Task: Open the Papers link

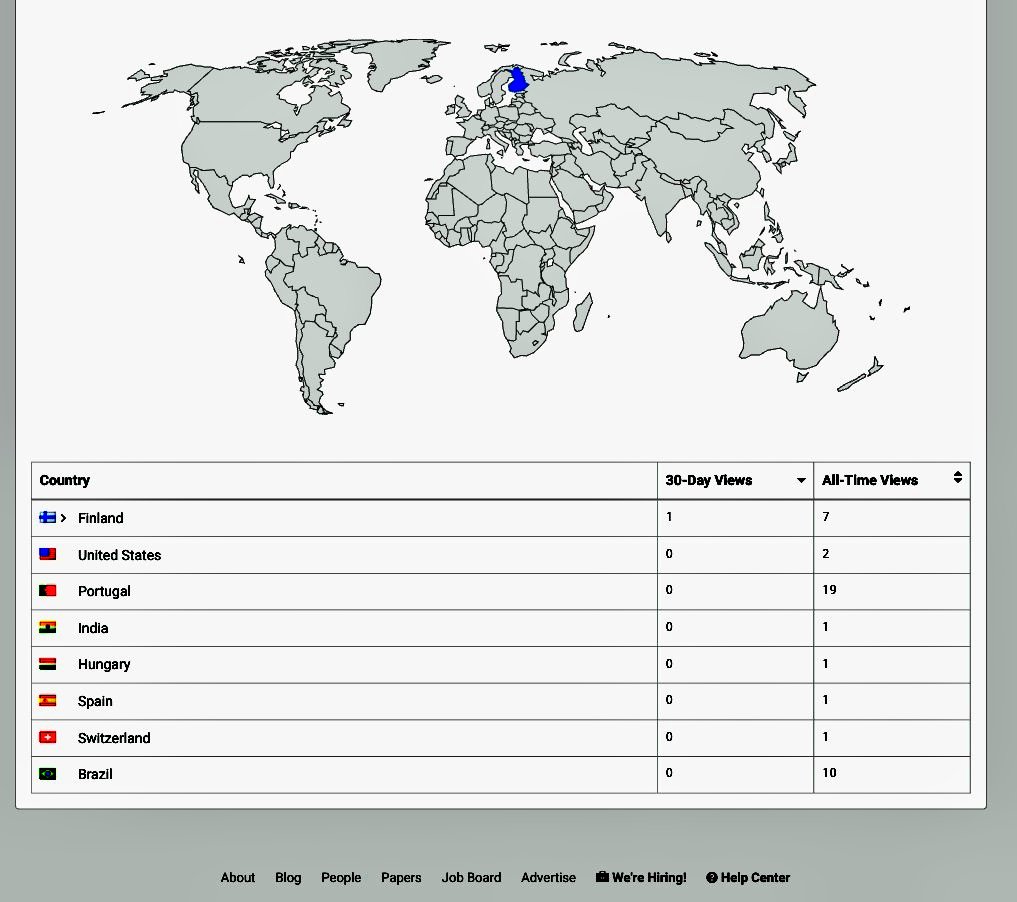Action: pos(401,877)
